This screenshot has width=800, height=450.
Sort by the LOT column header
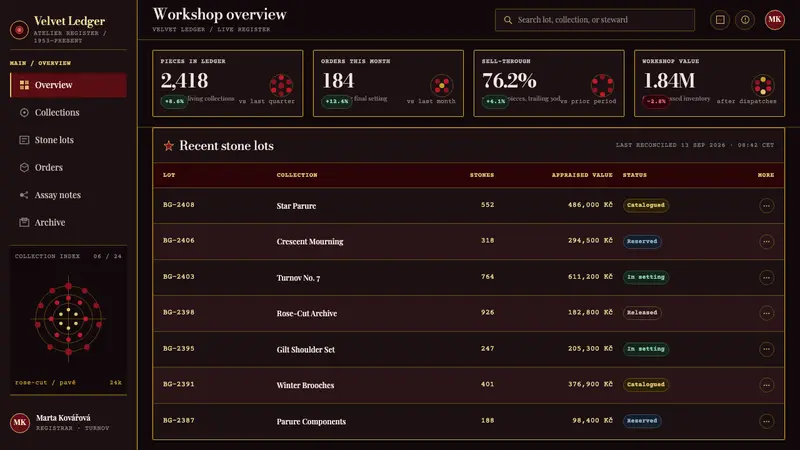(x=169, y=175)
